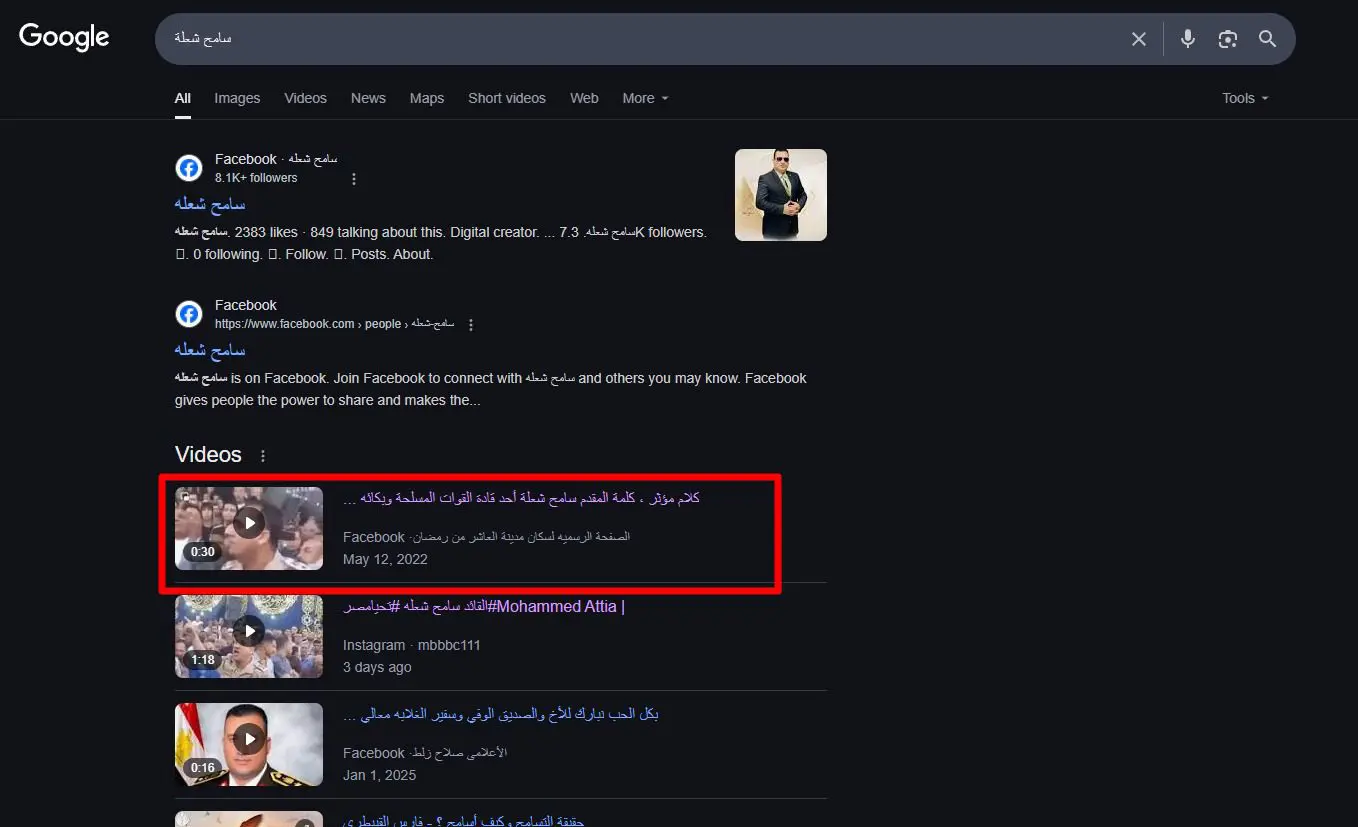The width and height of the screenshot is (1358, 827).
Task: Open search by image camera icon
Action: tap(1227, 39)
